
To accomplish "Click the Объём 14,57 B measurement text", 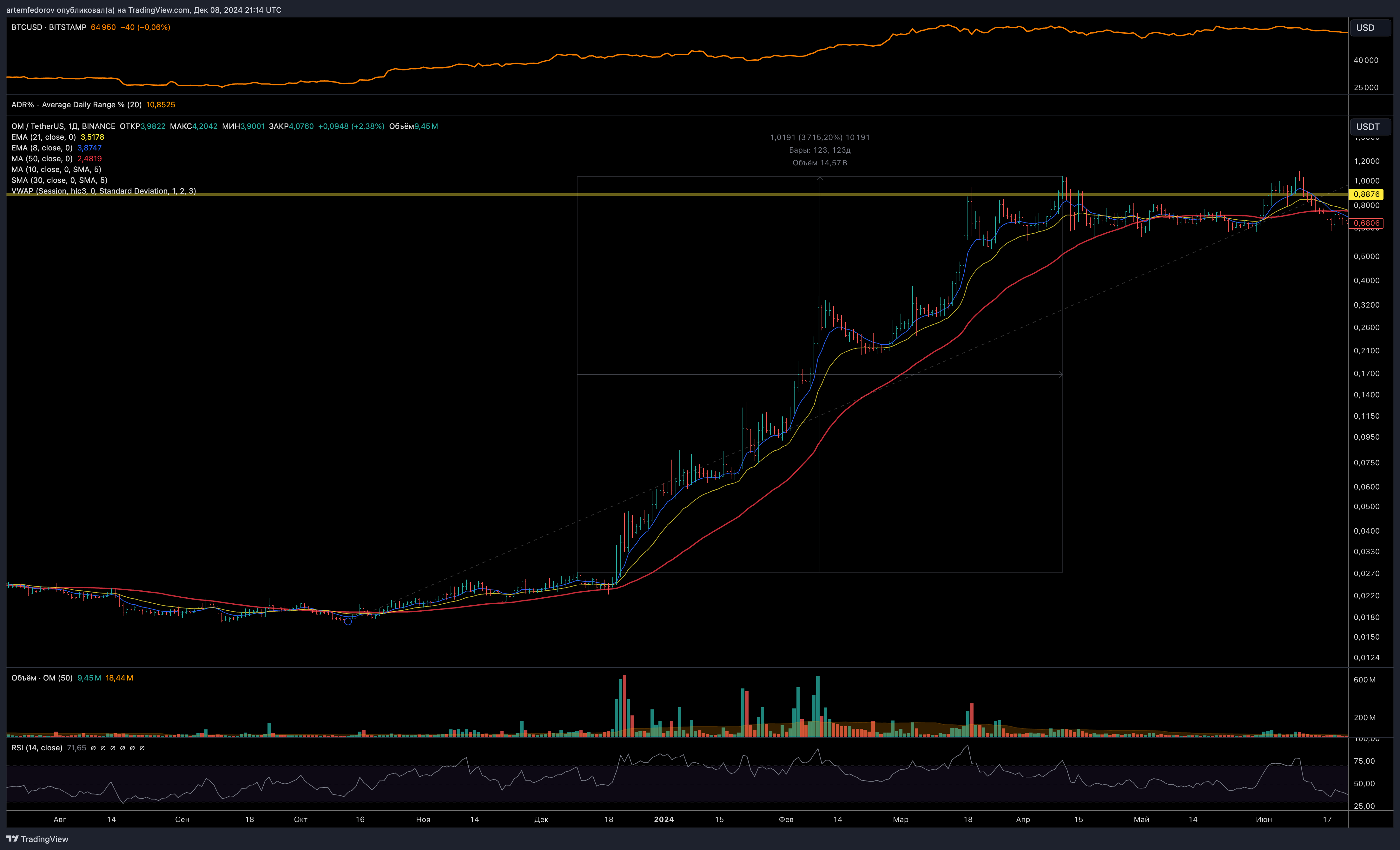I will [x=819, y=163].
